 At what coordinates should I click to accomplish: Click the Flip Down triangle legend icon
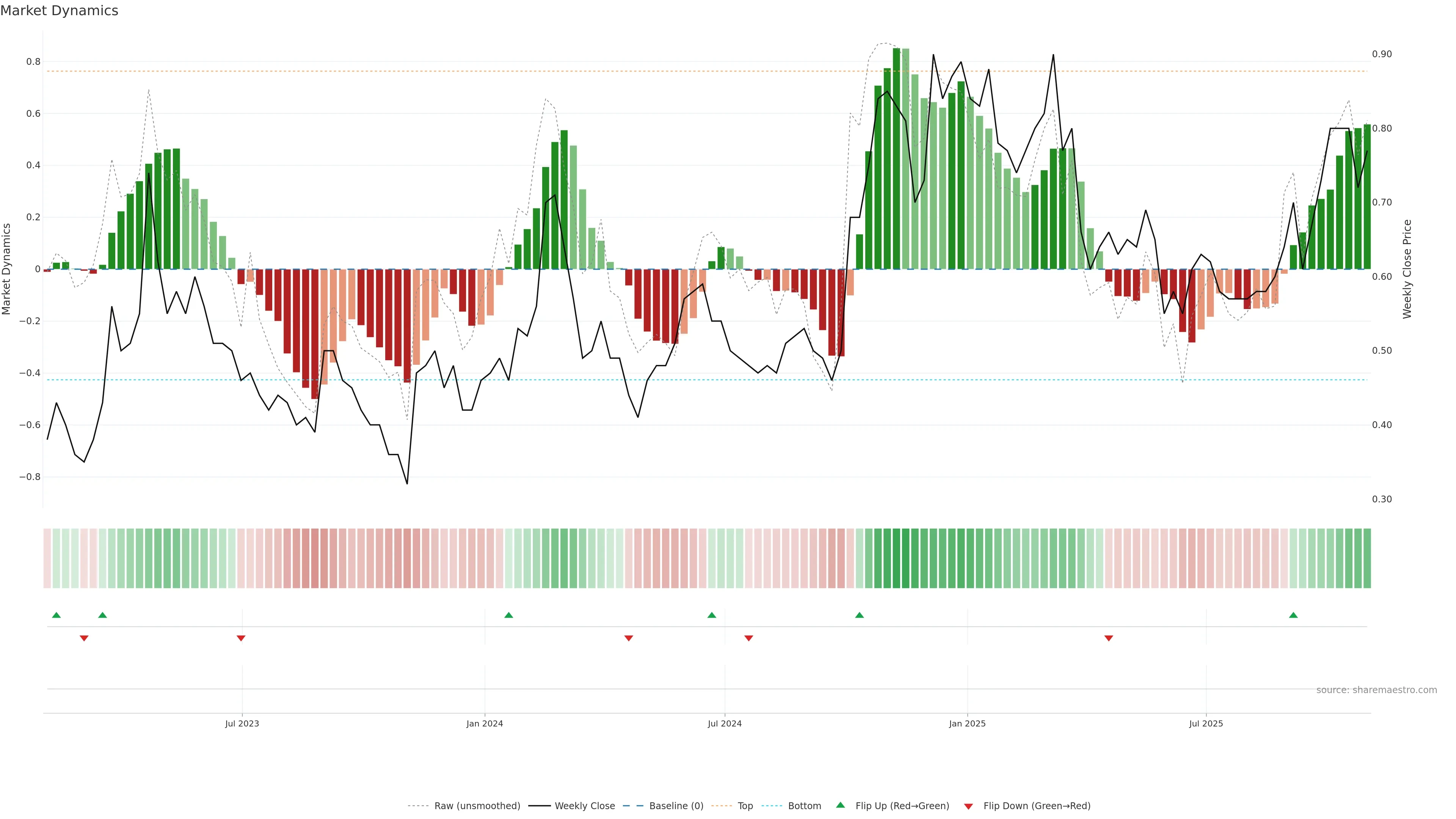coord(968,806)
